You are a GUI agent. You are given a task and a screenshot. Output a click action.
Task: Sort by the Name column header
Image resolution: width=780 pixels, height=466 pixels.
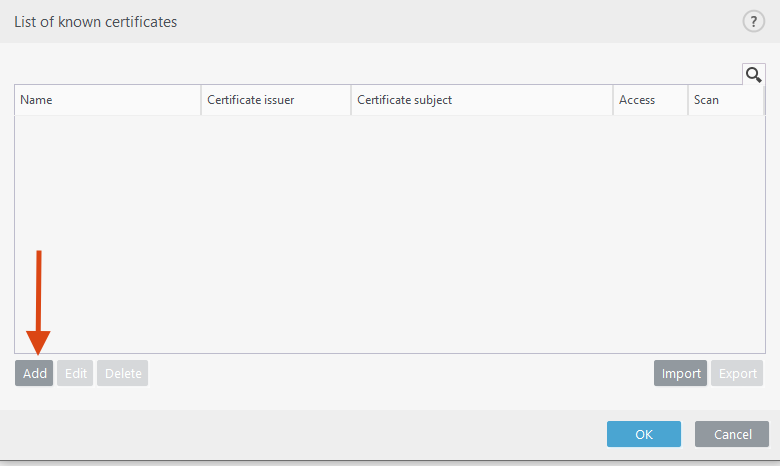[x=107, y=100]
